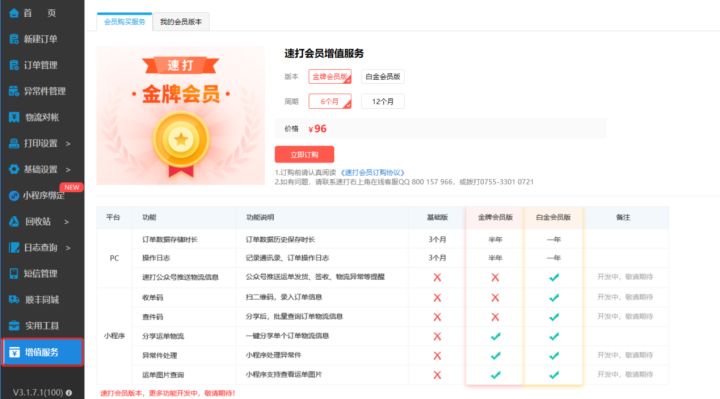Screen dimensions: 720x399
Task: Click the 操作日志 feature cell
Action: coord(156,258)
